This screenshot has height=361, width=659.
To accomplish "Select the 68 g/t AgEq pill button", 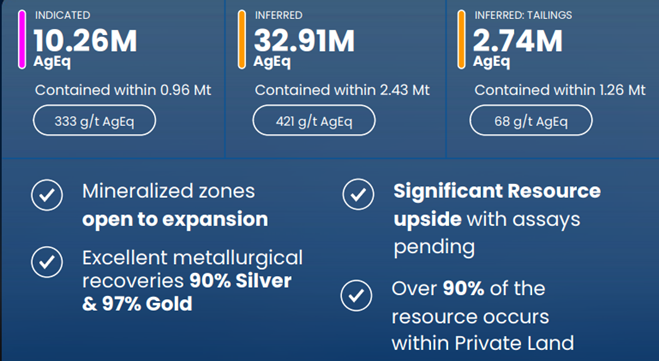I will pyautogui.click(x=531, y=121).
